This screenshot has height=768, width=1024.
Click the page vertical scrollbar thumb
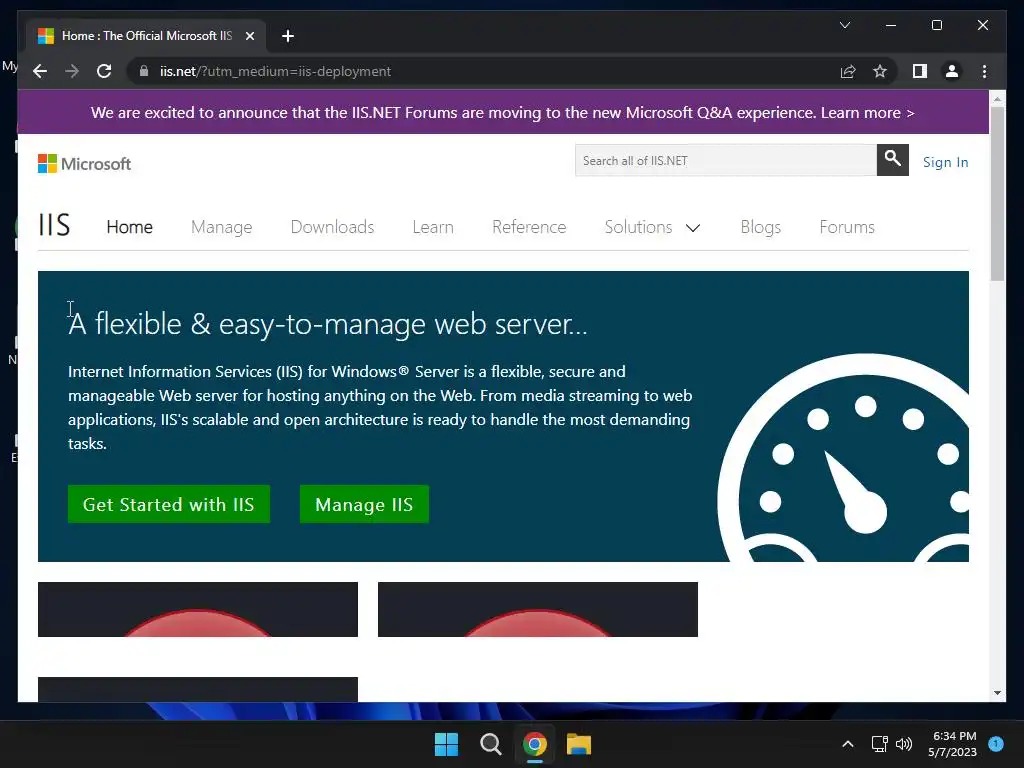click(x=997, y=194)
